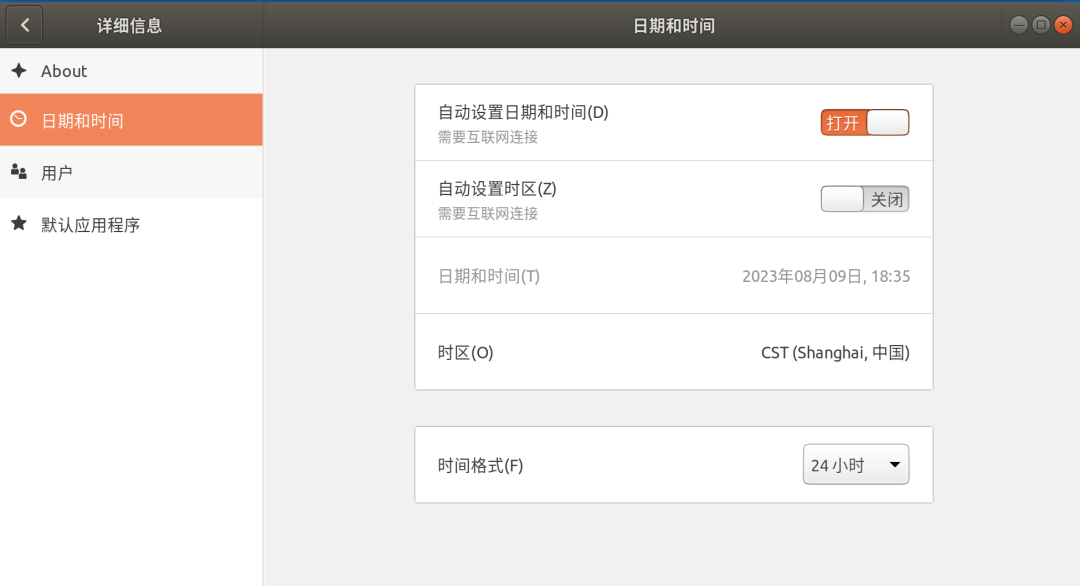Close the window with the red button
The image size is (1080, 586).
point(1062,25)
